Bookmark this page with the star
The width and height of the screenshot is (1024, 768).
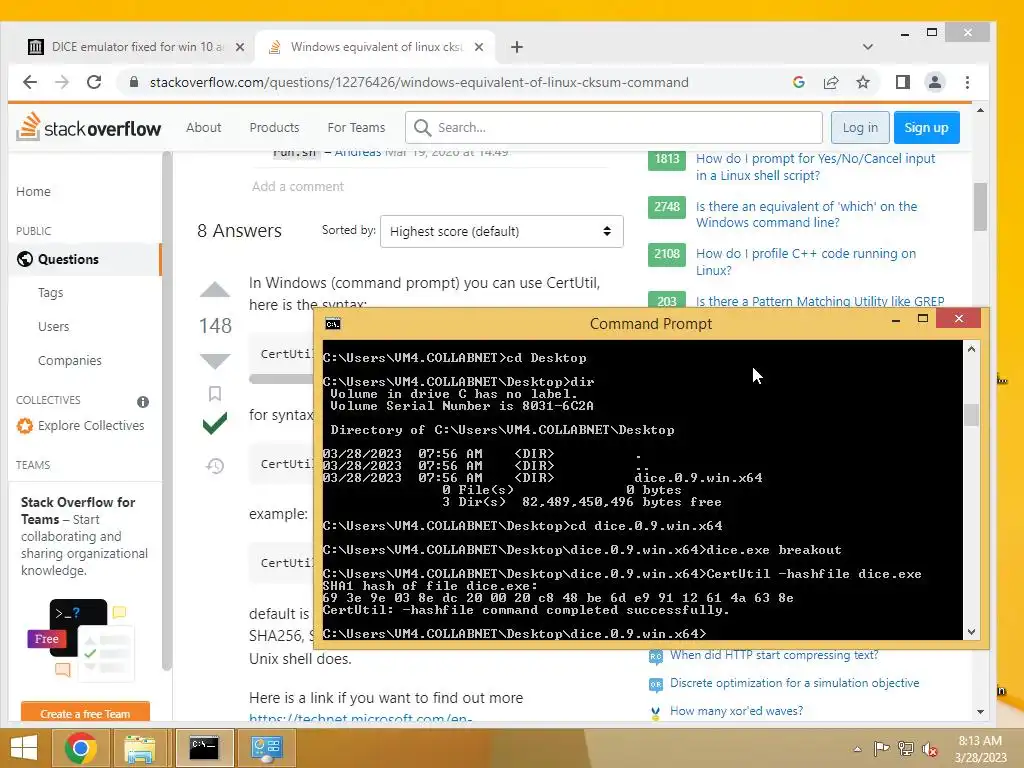pos(863,82)
